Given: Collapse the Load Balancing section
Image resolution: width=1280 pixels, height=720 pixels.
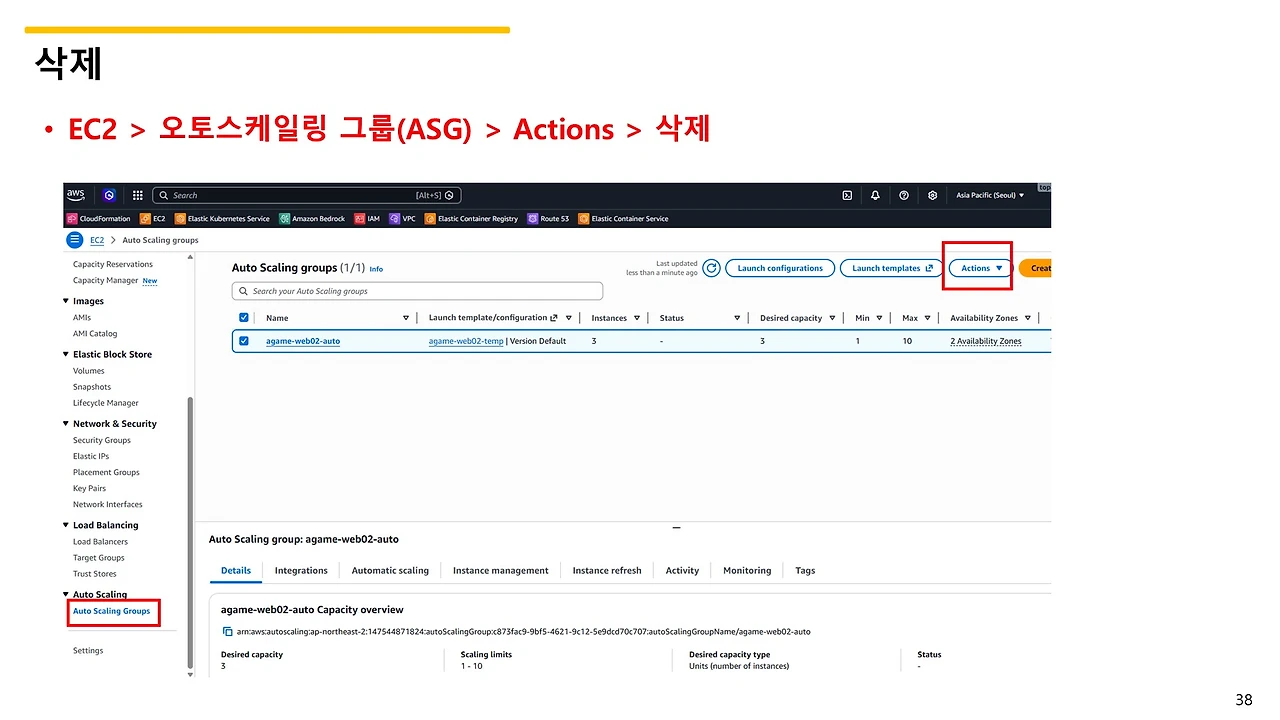Looking at the screenshot, I should pos(66,525).
